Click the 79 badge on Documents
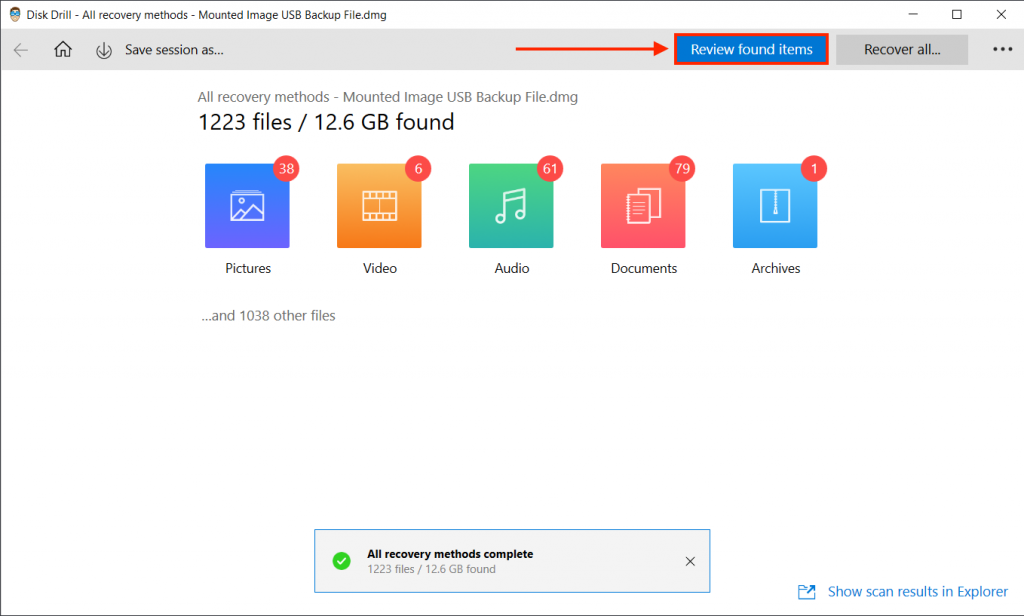1024x616 pixels. [x=682, y=169]
